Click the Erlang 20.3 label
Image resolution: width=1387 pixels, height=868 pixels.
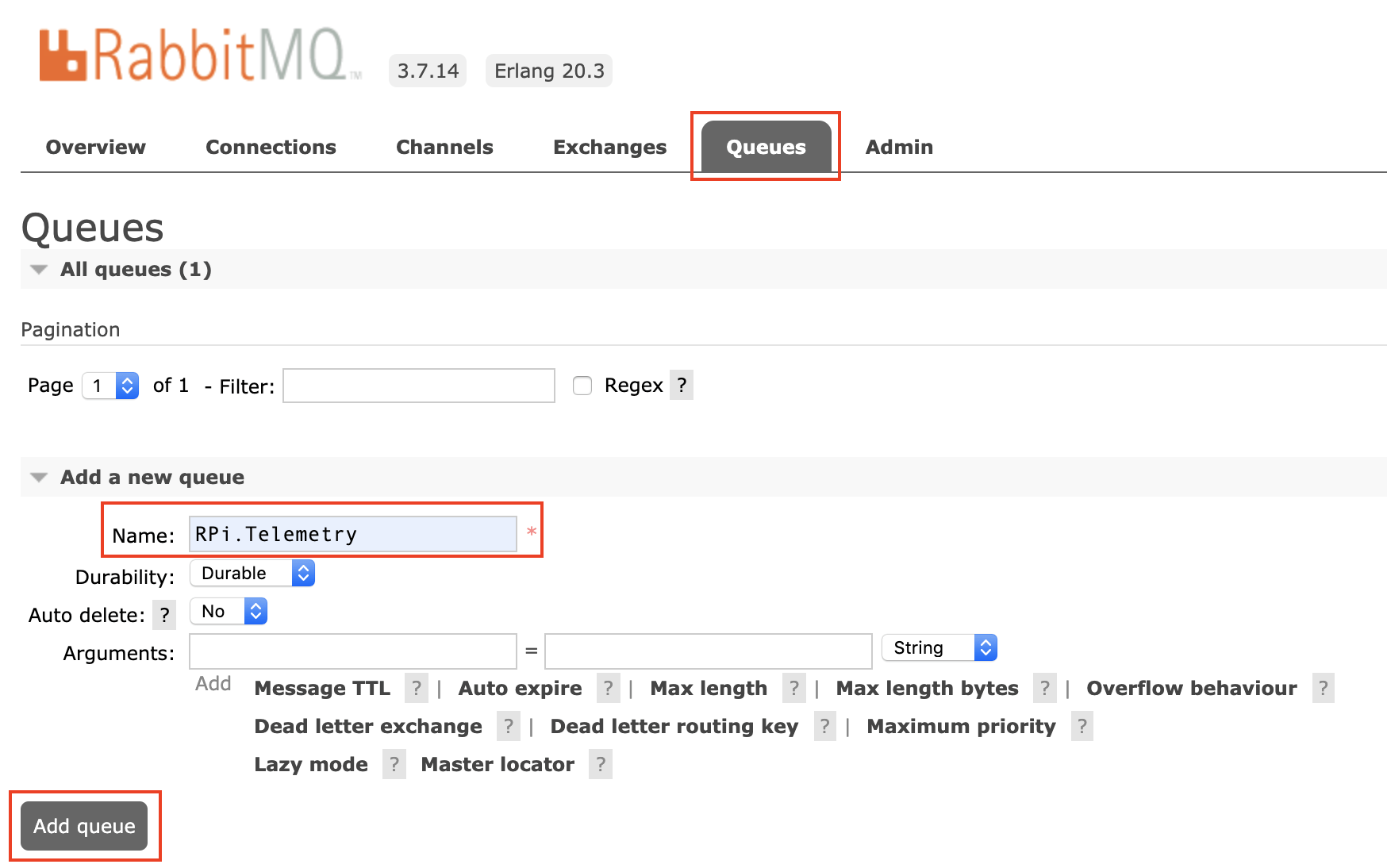click(x=549, y=71)
